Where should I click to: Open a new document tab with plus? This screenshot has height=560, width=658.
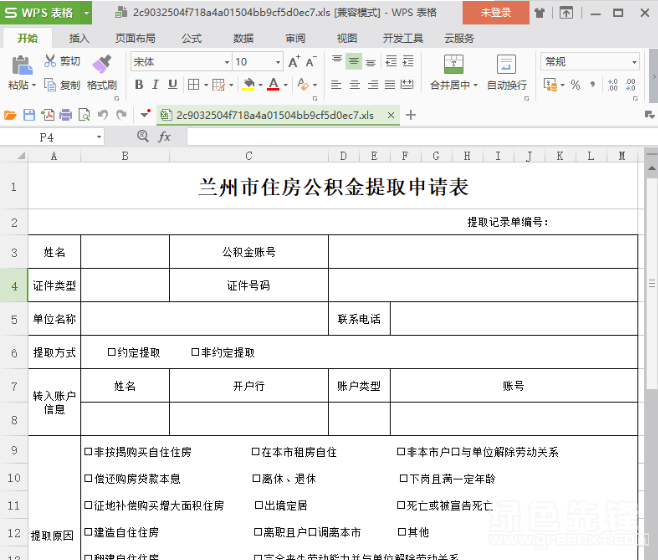pyautogui.click(x=411, y=115)
